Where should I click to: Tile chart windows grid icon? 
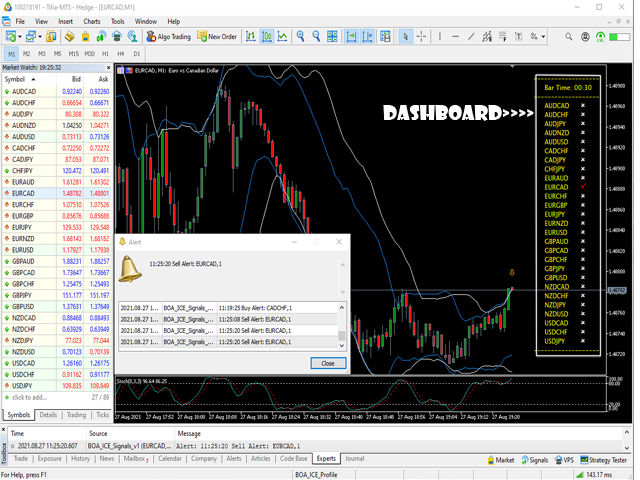tap(332, 37)
